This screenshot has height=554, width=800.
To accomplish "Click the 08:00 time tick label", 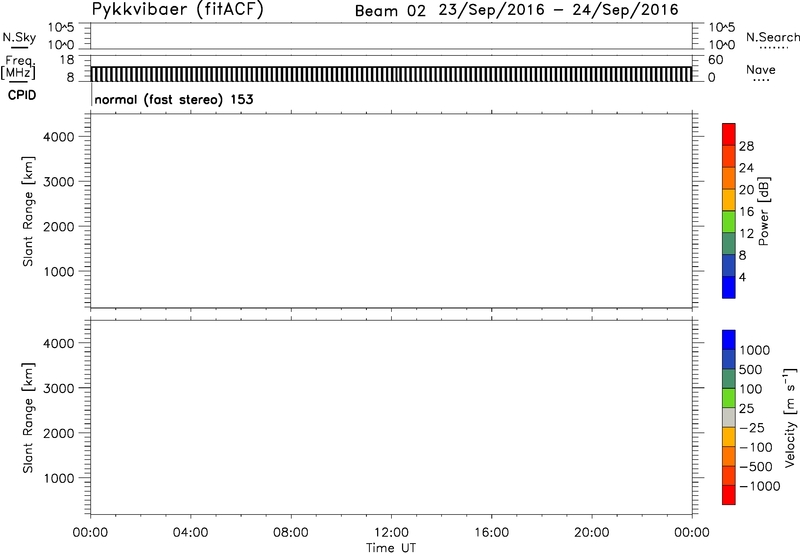I will (291, 533).
